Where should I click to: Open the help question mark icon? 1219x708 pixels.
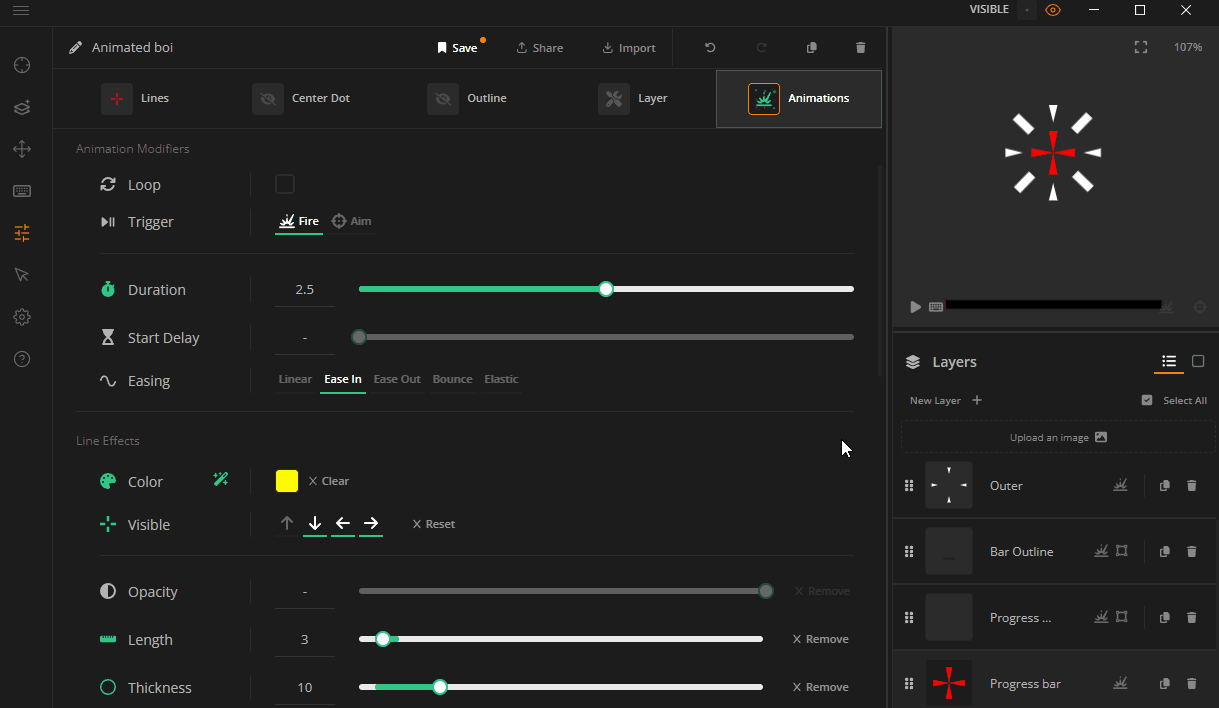tap(22, 359)
